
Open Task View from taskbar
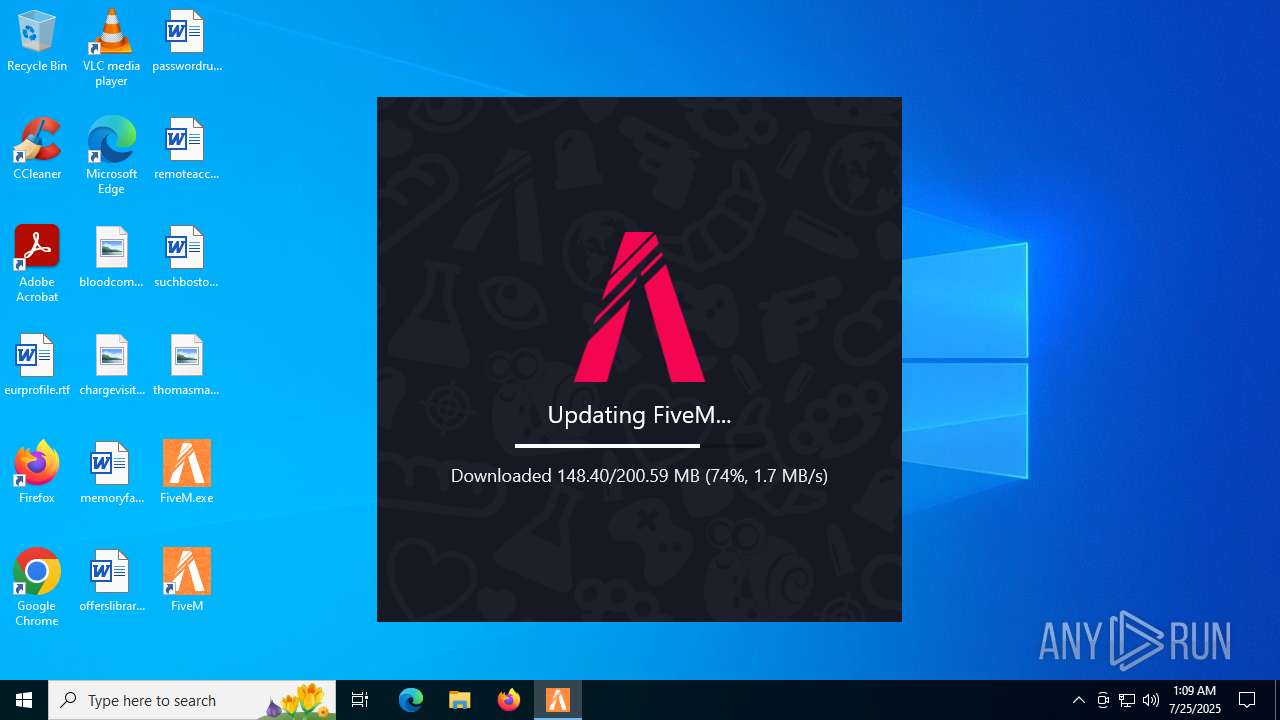point(360,700)
